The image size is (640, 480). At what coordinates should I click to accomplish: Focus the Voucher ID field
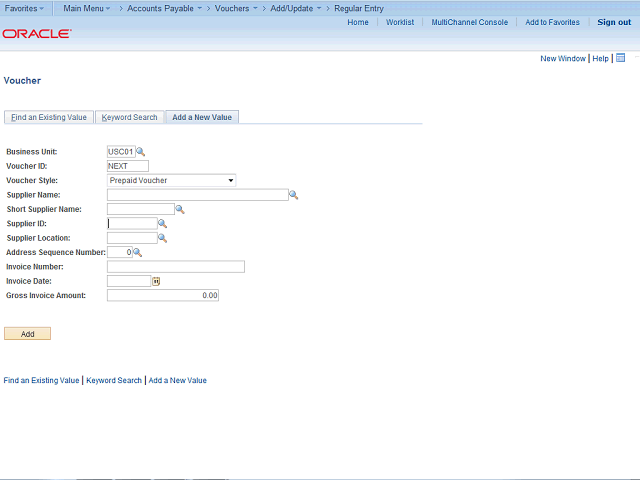point(128,166)
